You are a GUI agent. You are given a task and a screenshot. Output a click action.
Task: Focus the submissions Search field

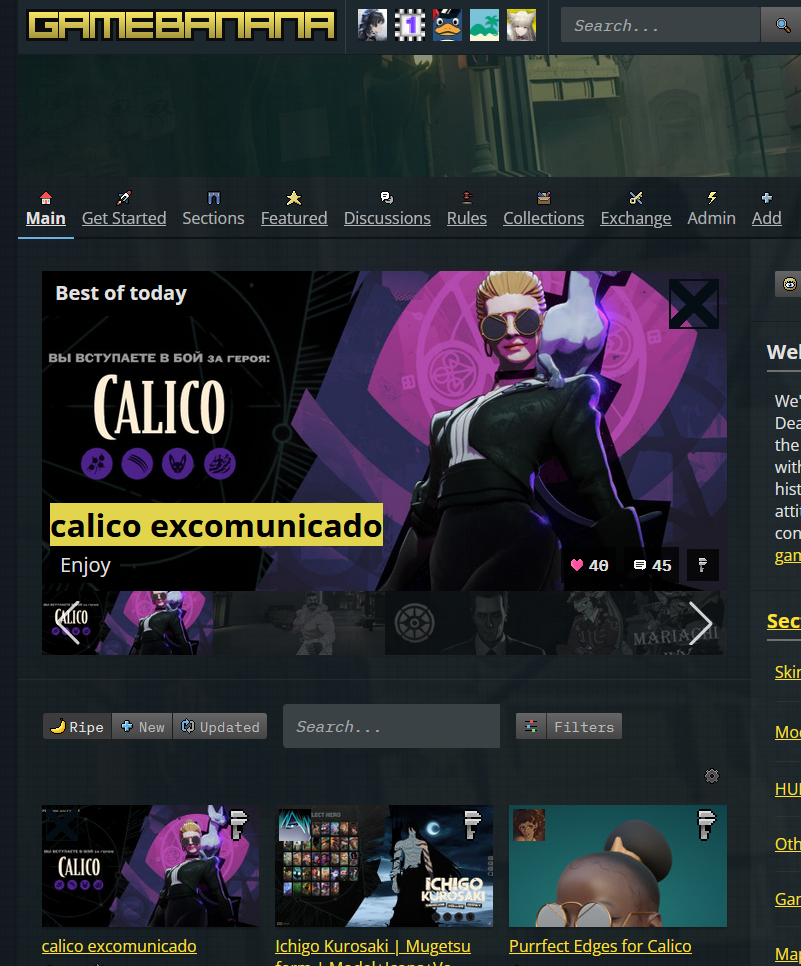tap(391, 726)
